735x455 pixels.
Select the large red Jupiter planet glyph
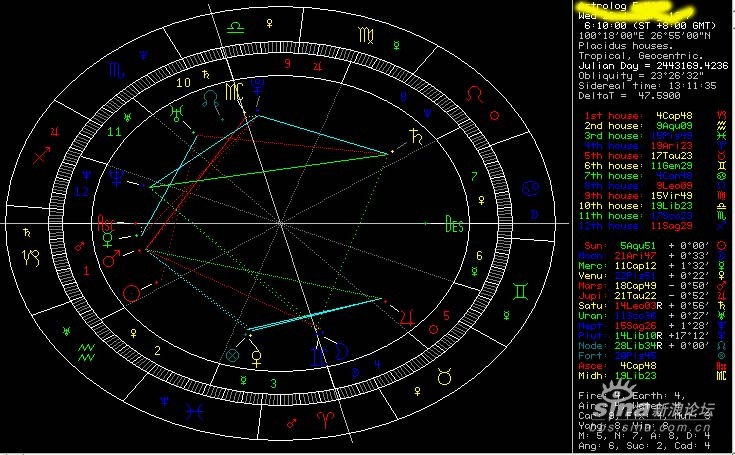(407, 317)
